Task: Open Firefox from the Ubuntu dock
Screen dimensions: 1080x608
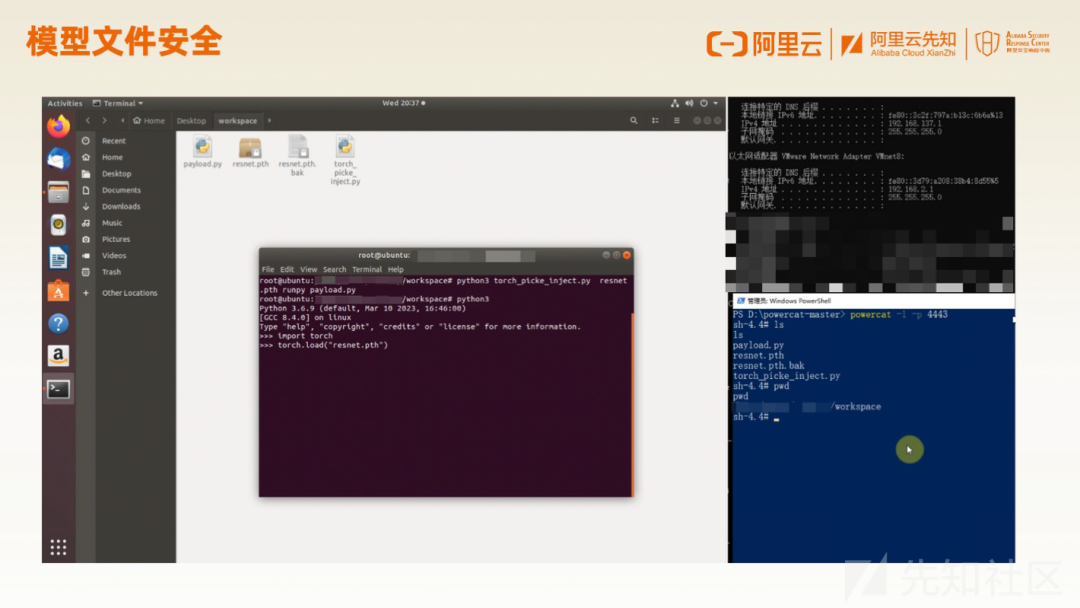Action: tap(59, 127)
